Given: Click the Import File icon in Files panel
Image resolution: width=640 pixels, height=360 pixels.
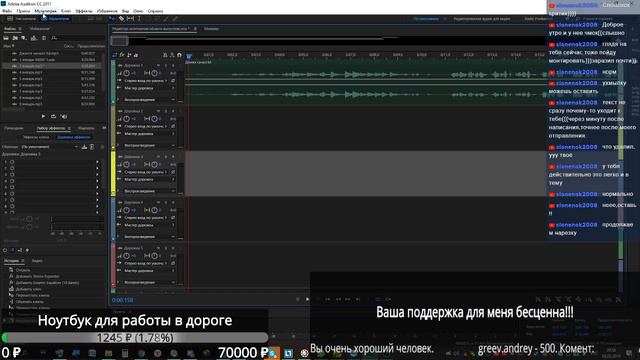Looking at the screenshot, I should pyautogui.click(x=15, y=38).
